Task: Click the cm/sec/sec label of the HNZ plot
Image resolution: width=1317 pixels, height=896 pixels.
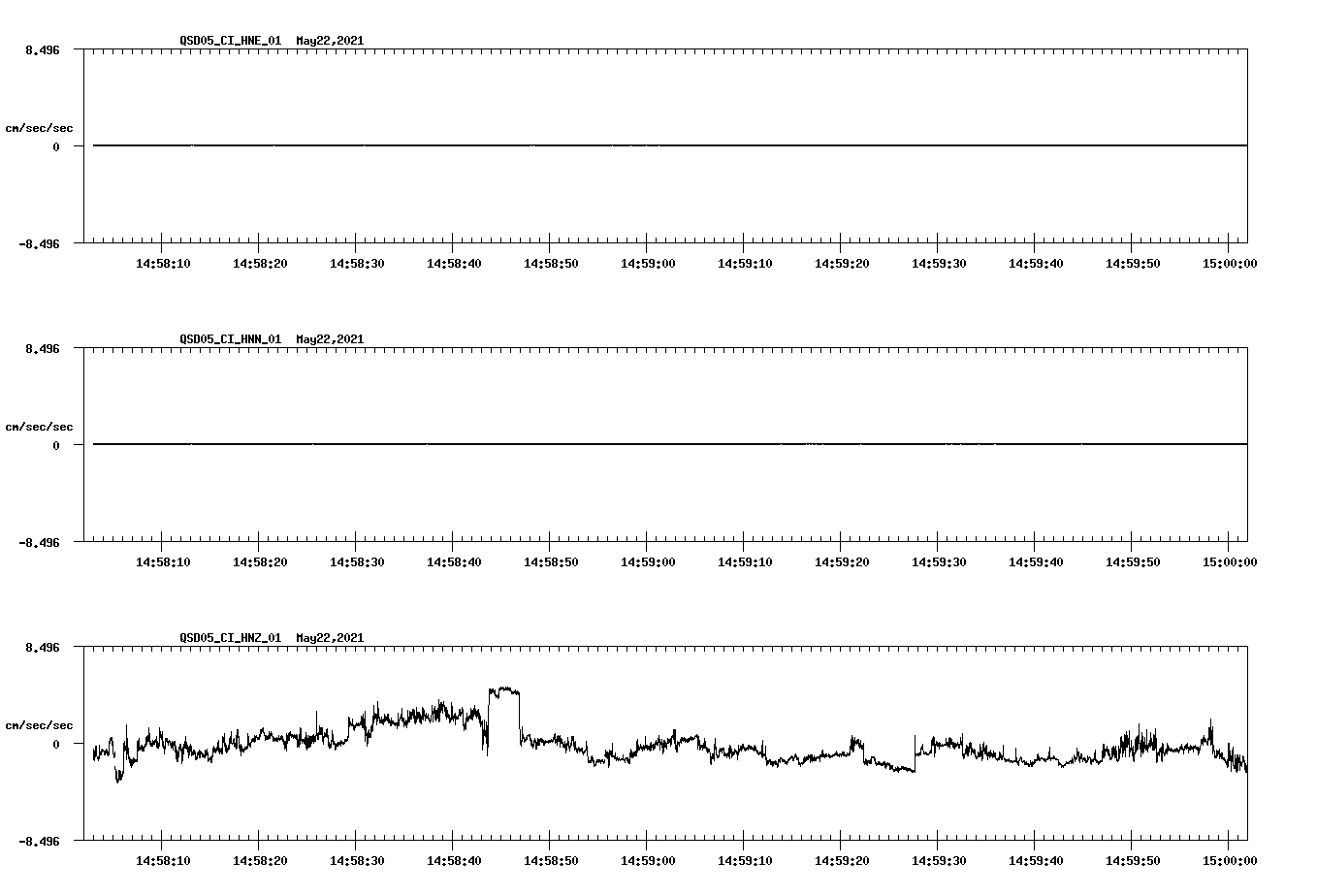Action: click(40, 723)
